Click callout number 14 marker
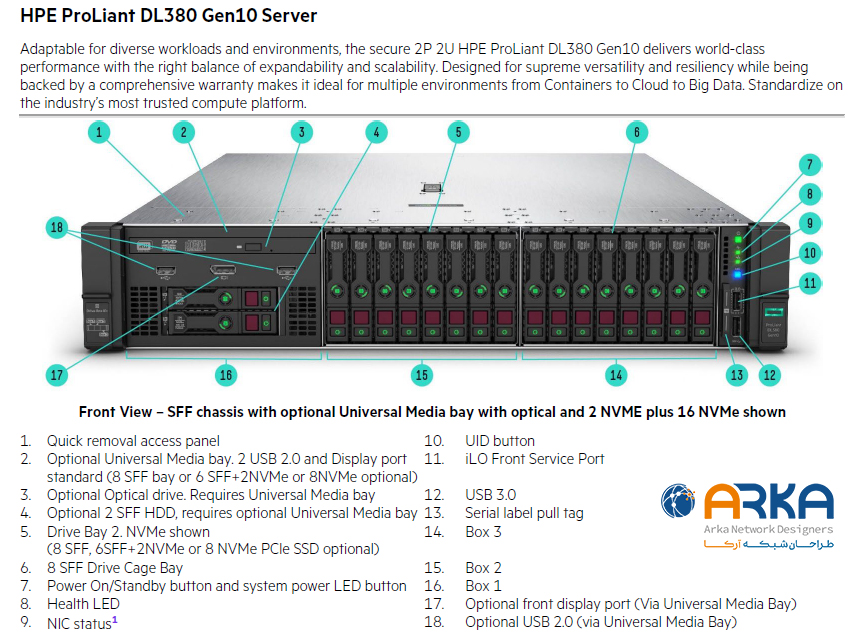The image size is (852, 638). 616,375
